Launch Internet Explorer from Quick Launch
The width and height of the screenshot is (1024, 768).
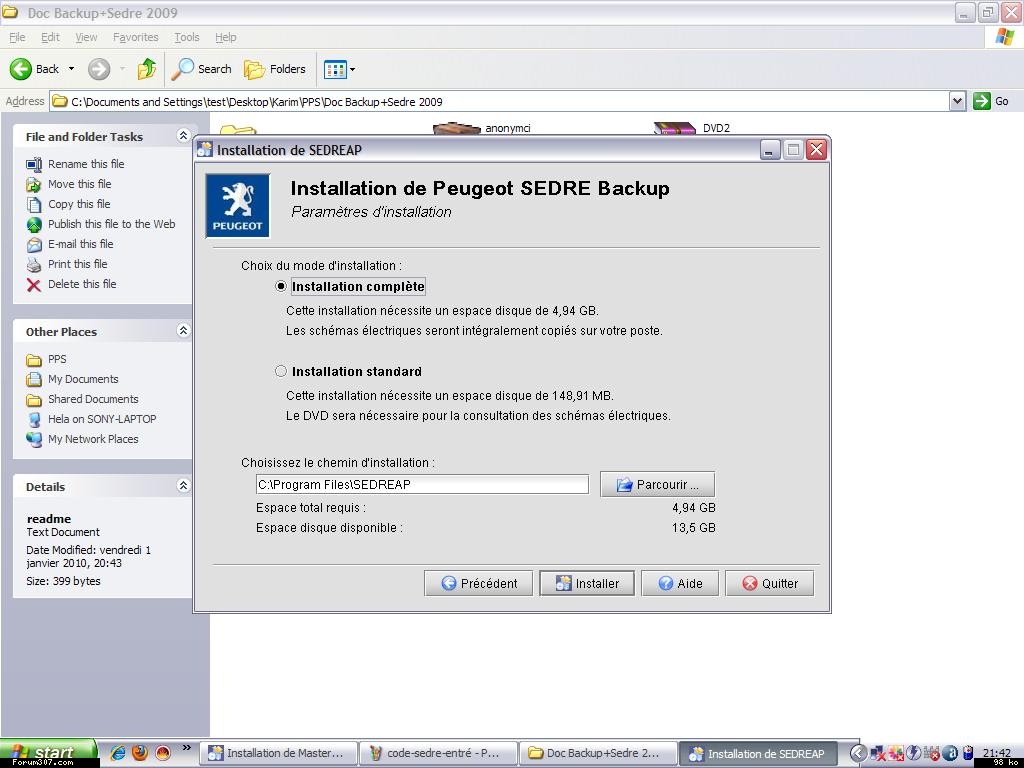click(118, 753)
